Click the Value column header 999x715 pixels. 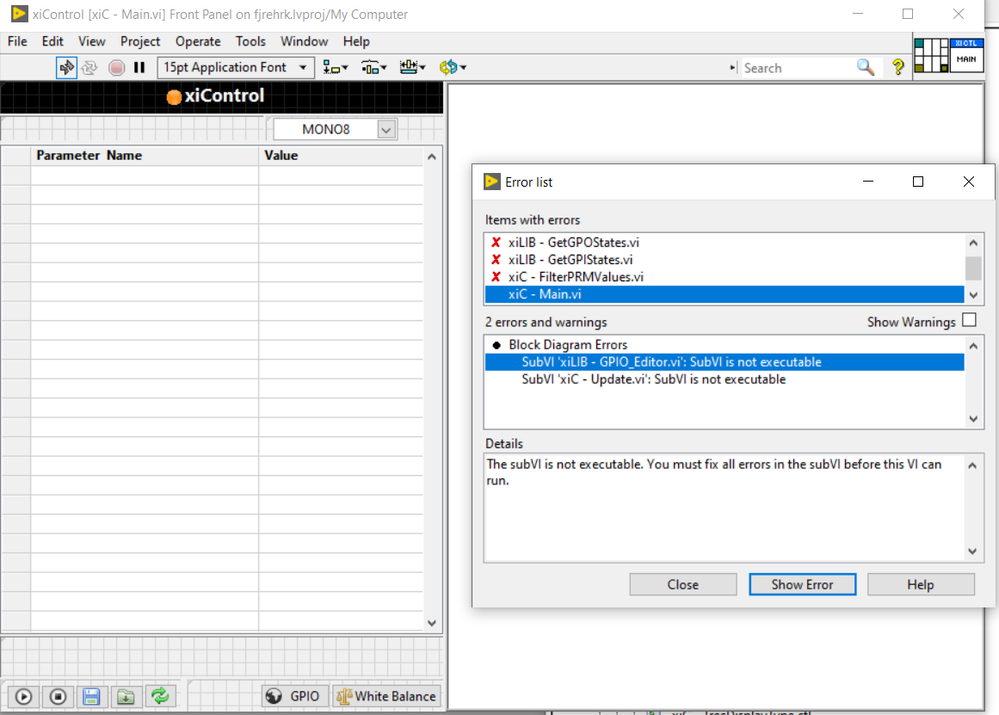[x=341, y=155]
